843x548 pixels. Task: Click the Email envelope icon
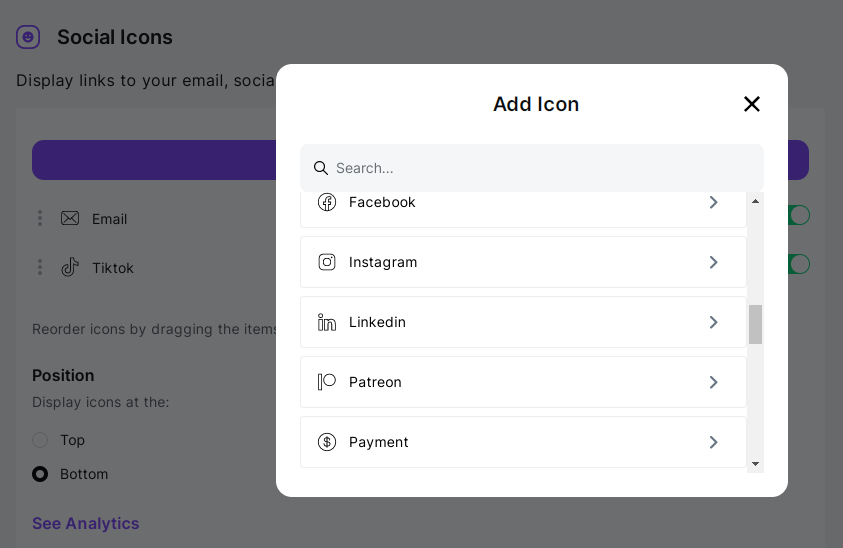click(70, 218)
